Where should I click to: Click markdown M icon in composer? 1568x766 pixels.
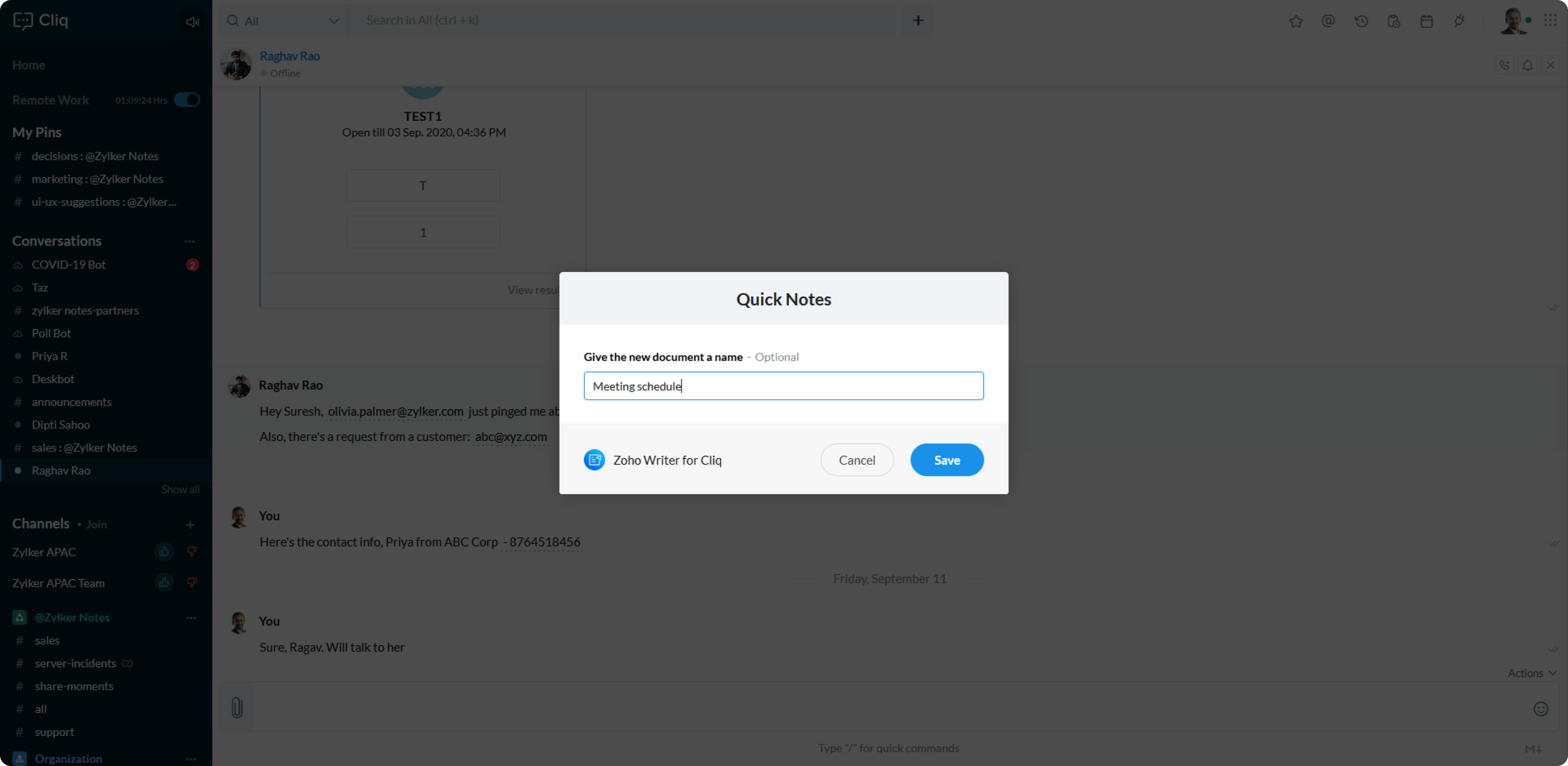click(1532, 748)
